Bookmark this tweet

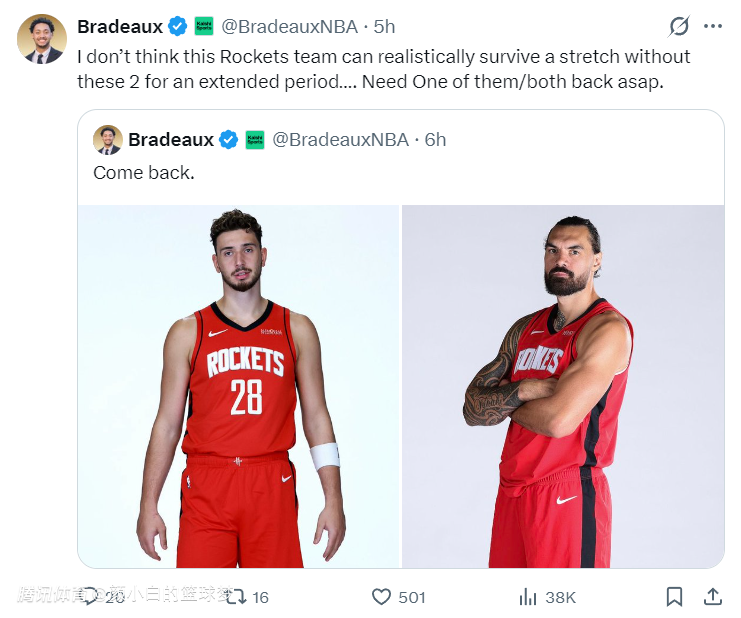[x=675, y=597]
